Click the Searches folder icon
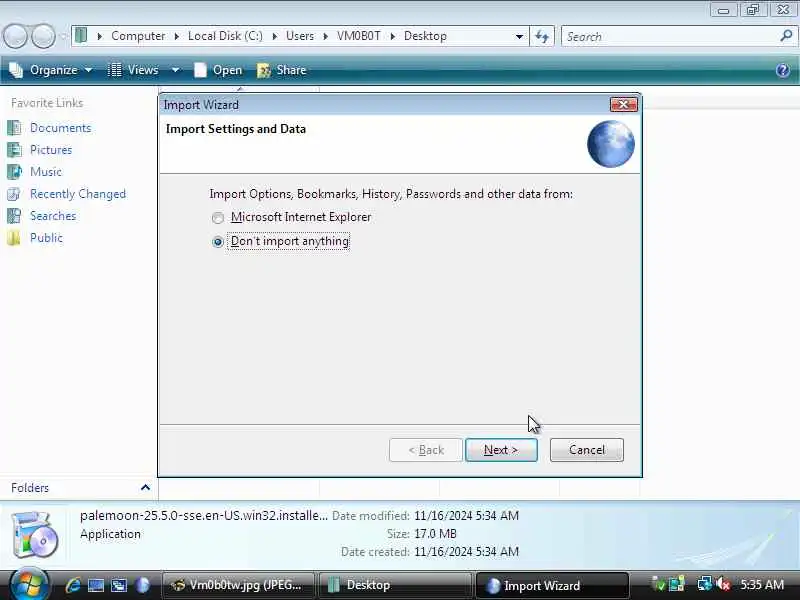 14,216
